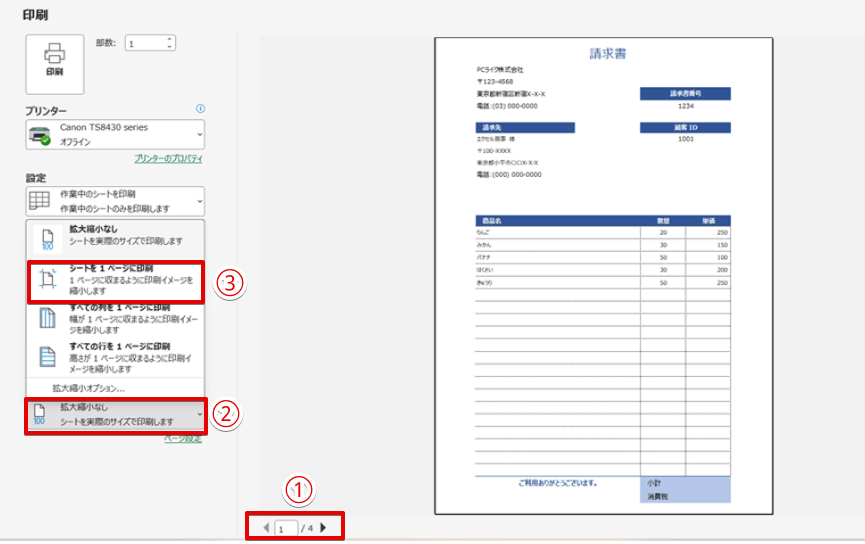Click the printer icon Print button
The width and height of the screenshot is (865, 544).
coord(54,63)
